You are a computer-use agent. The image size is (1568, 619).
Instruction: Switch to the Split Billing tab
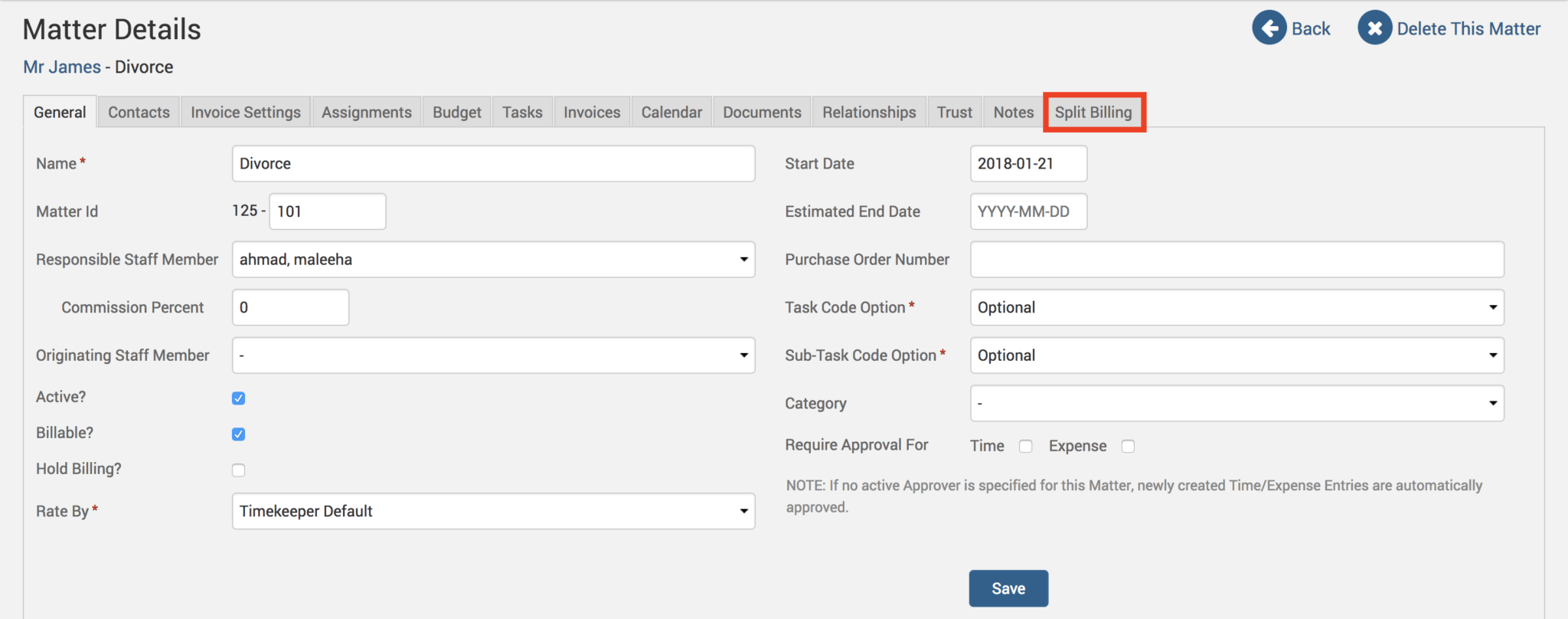tap(1093, 113)
